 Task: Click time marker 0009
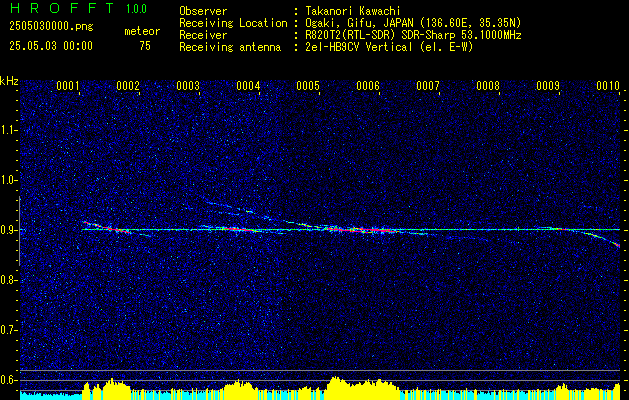click(548, 86)
